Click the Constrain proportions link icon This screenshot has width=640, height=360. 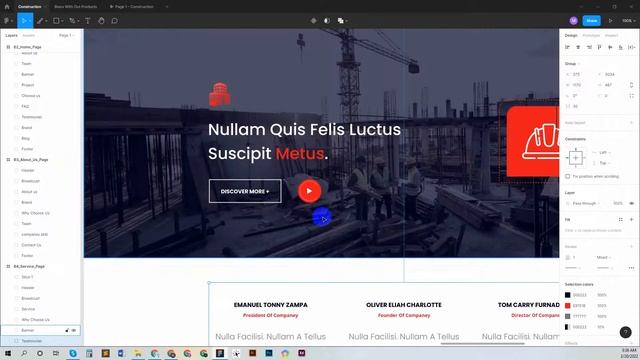pos(631,85)
